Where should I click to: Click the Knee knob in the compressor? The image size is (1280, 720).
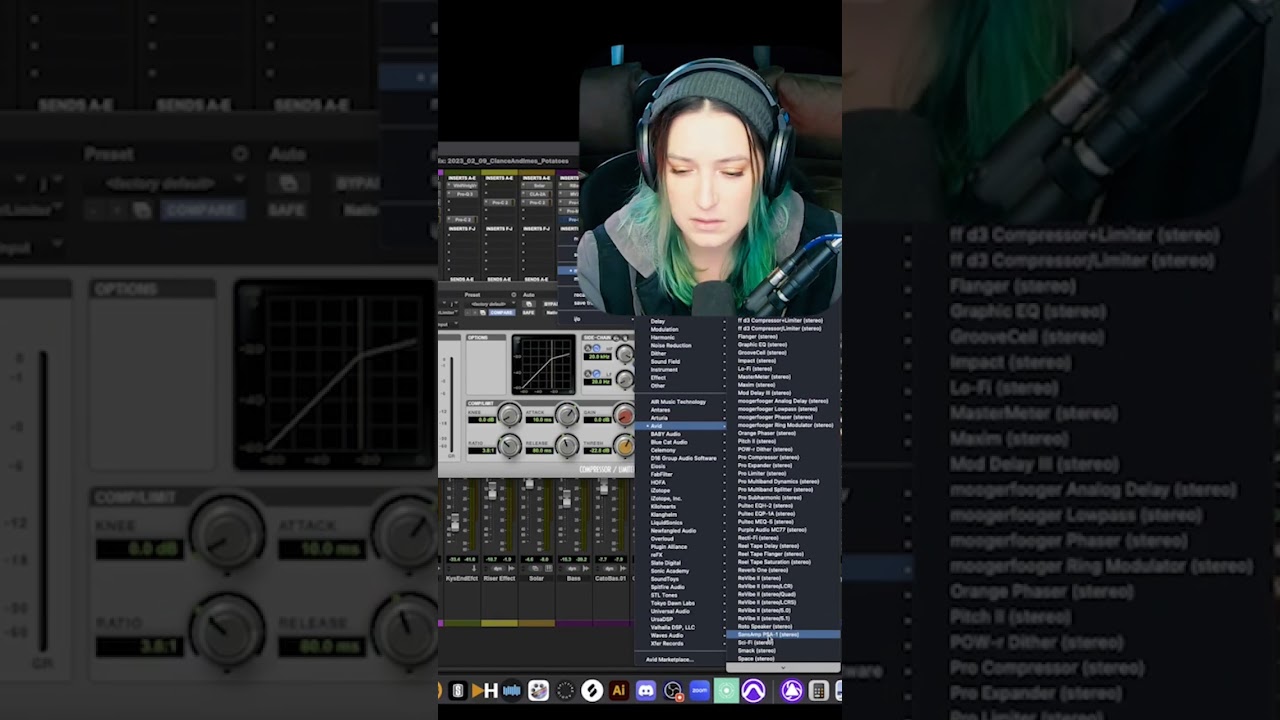[509, 414]
